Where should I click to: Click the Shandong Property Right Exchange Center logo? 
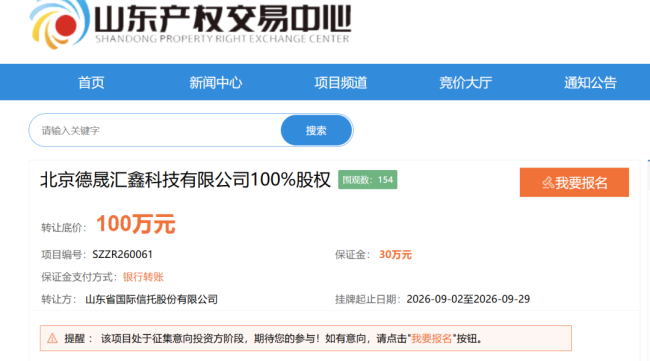[191, 24]
